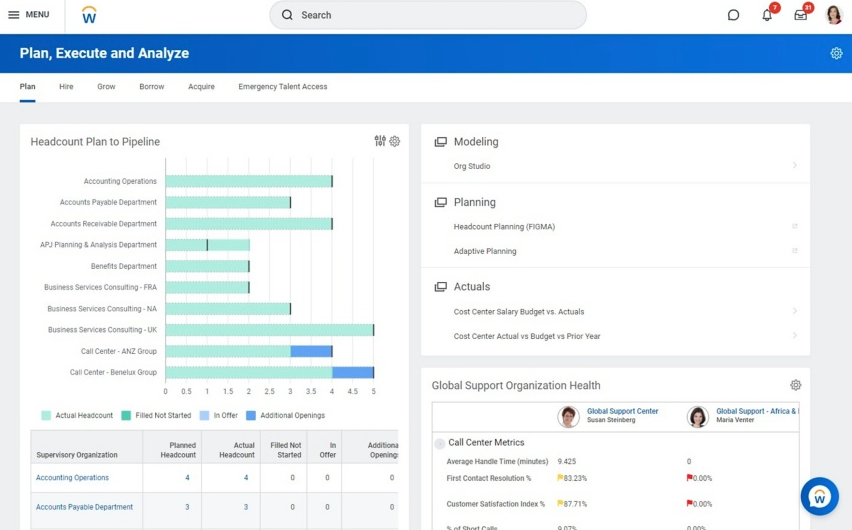Click the Business Services Consulting - UK bar
This screenshot has height=530, width=852.
click(270, 330)
